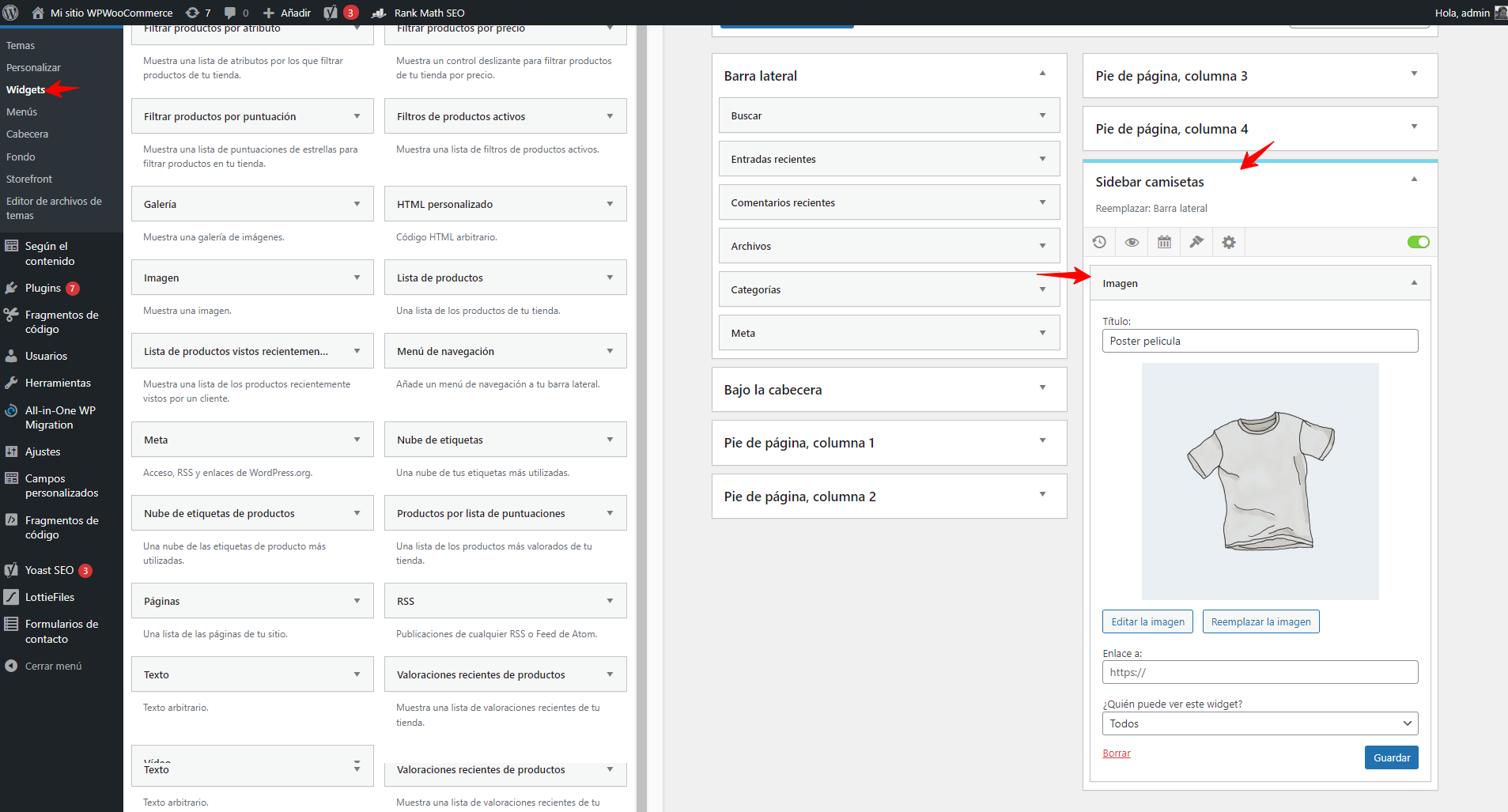Screen dimensions: 1508x812
Task: Open Personalizar in the sidebar
Action: [x=33, y=67]
